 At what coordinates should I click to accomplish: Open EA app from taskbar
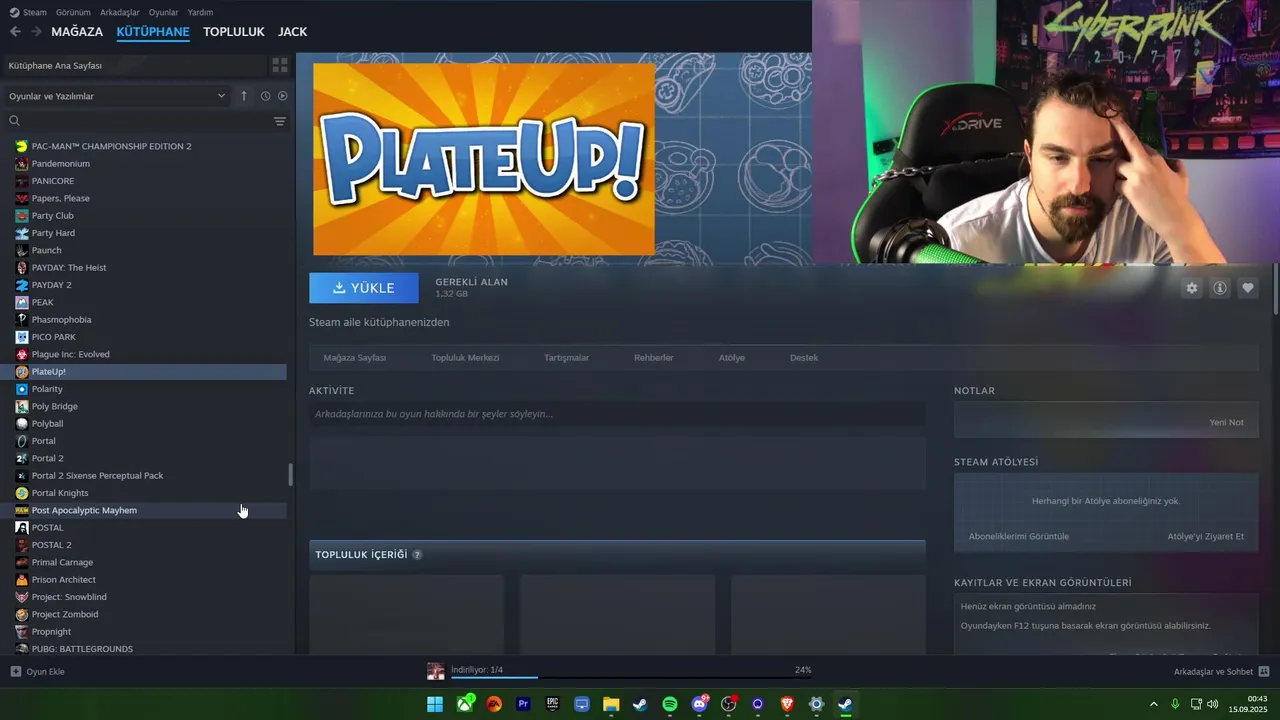[x=494, y=704]
